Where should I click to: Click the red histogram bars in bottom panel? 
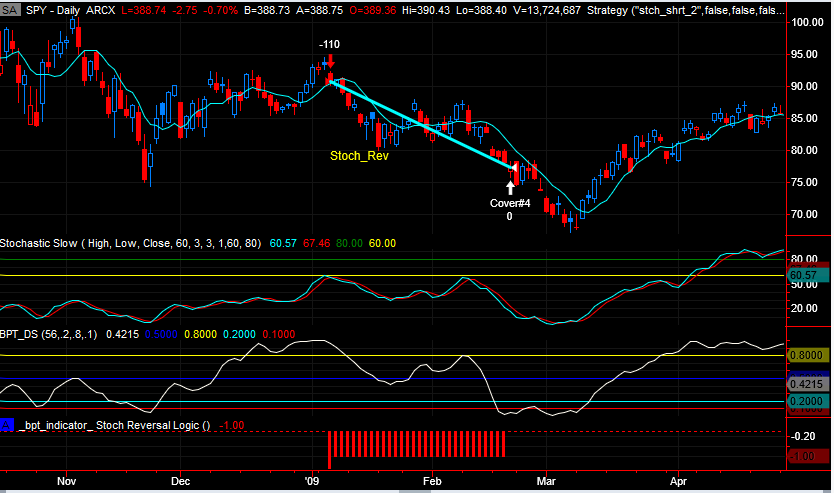pyautogui.click(x=416, y=444)
